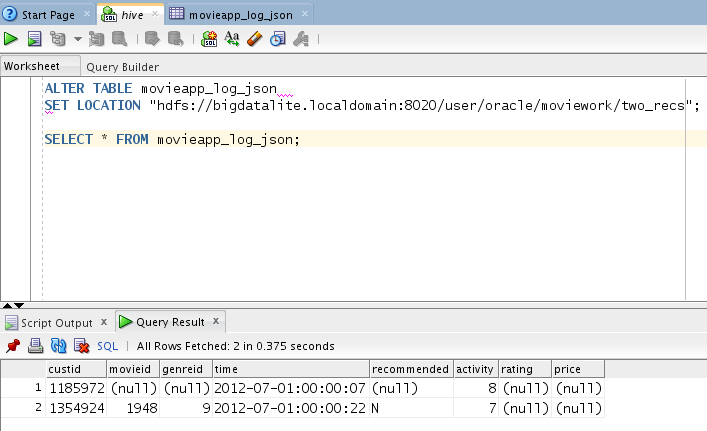
Task: Close the Query Result tab
Action: (x=216, y=321)
